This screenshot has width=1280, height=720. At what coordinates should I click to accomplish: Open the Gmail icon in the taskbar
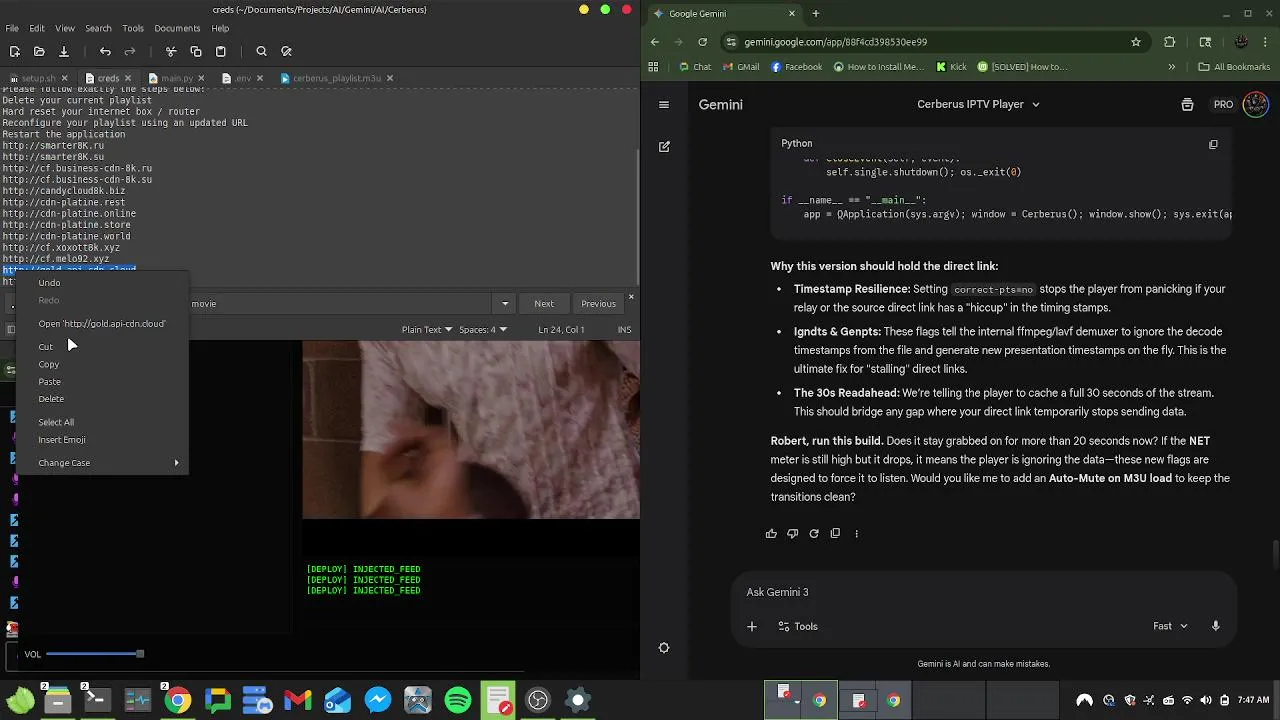click(x=298, y=700)
